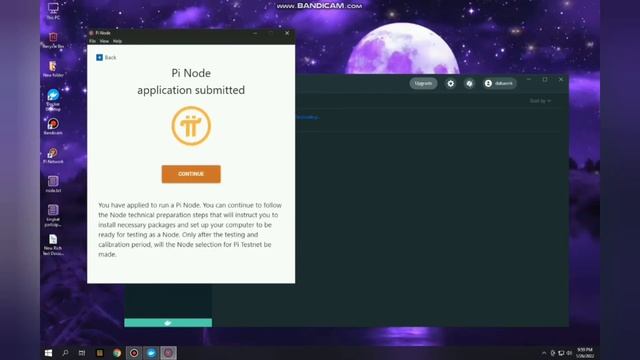Click the Docker troubleshoot bug icon
This screenshot has height=360, width=640.
pos(469,83)
